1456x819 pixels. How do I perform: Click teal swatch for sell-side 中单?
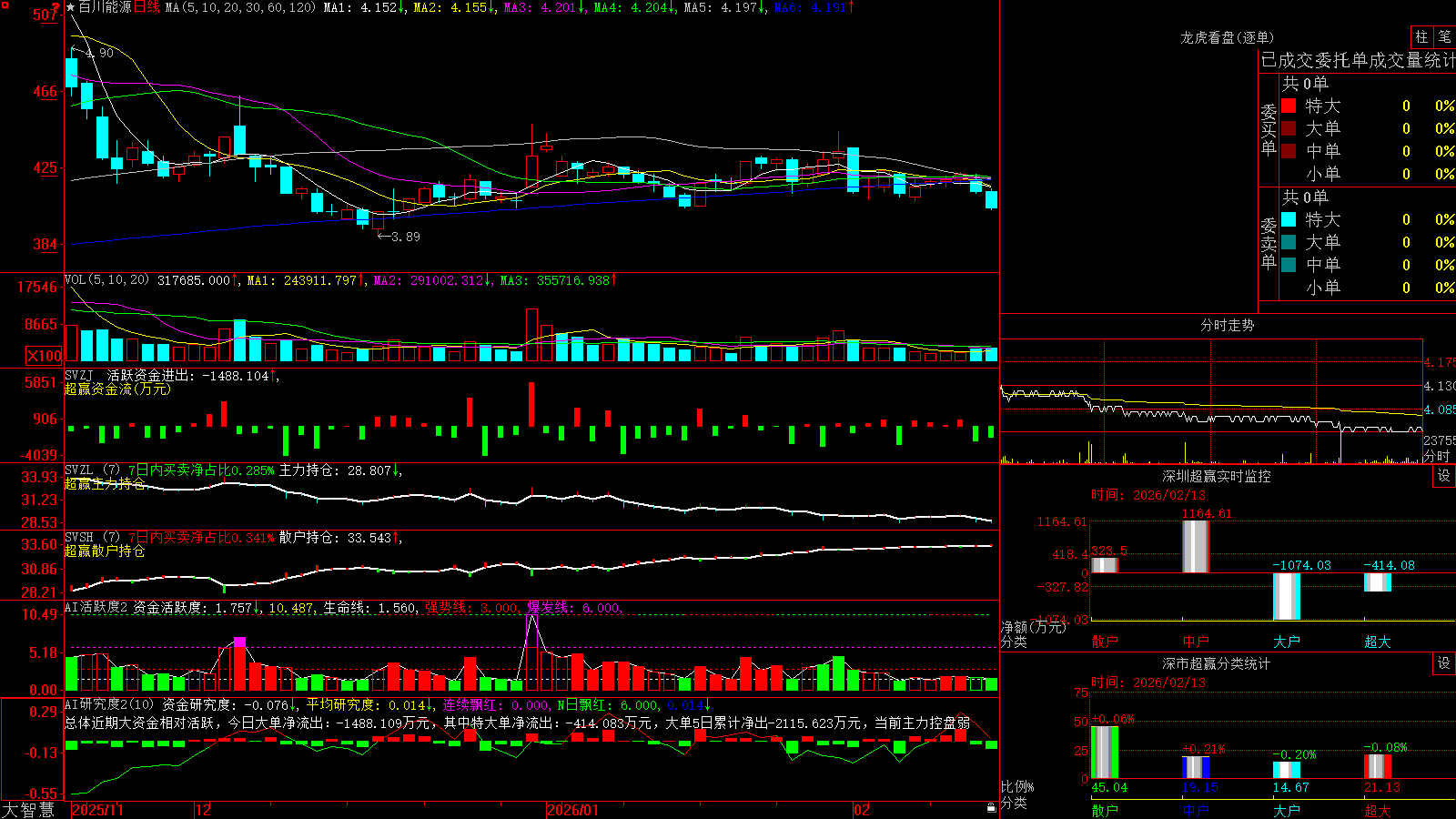tap(1289, 264)
